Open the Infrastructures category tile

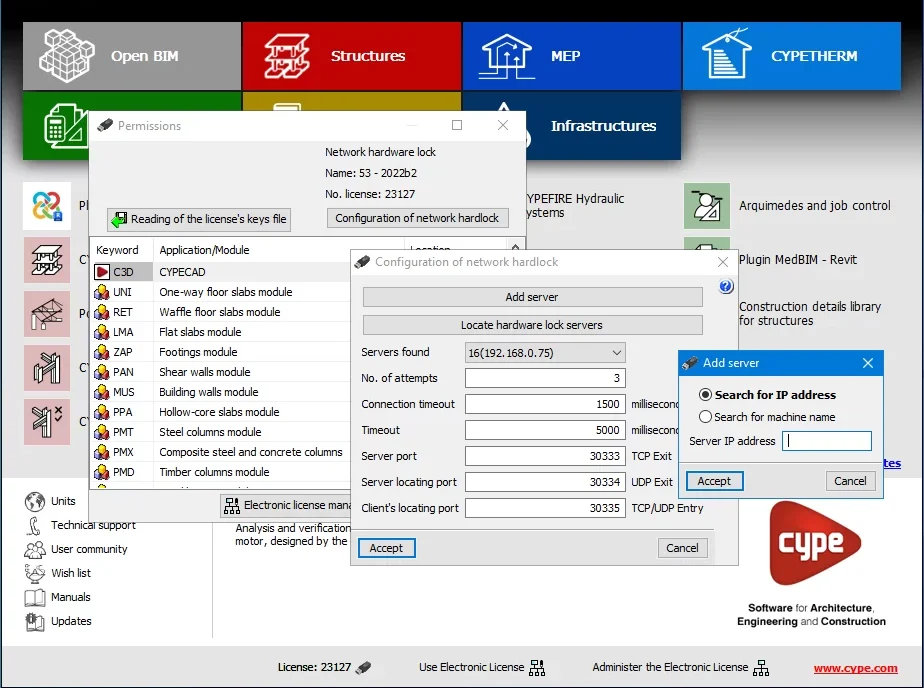[603, 125]
